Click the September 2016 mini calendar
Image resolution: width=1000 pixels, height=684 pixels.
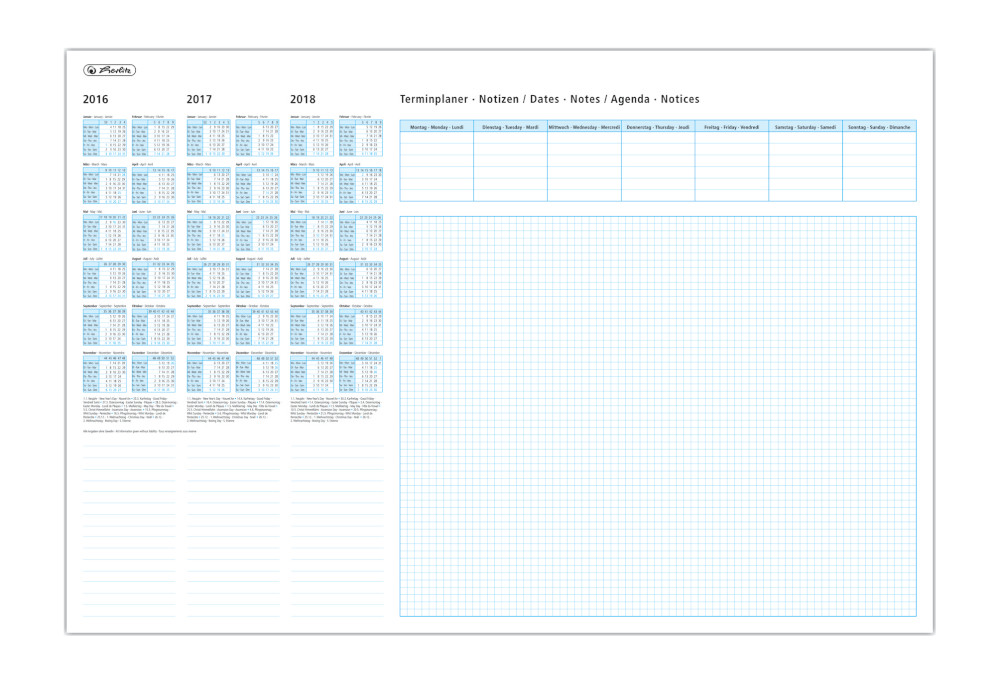pos(105,325)
